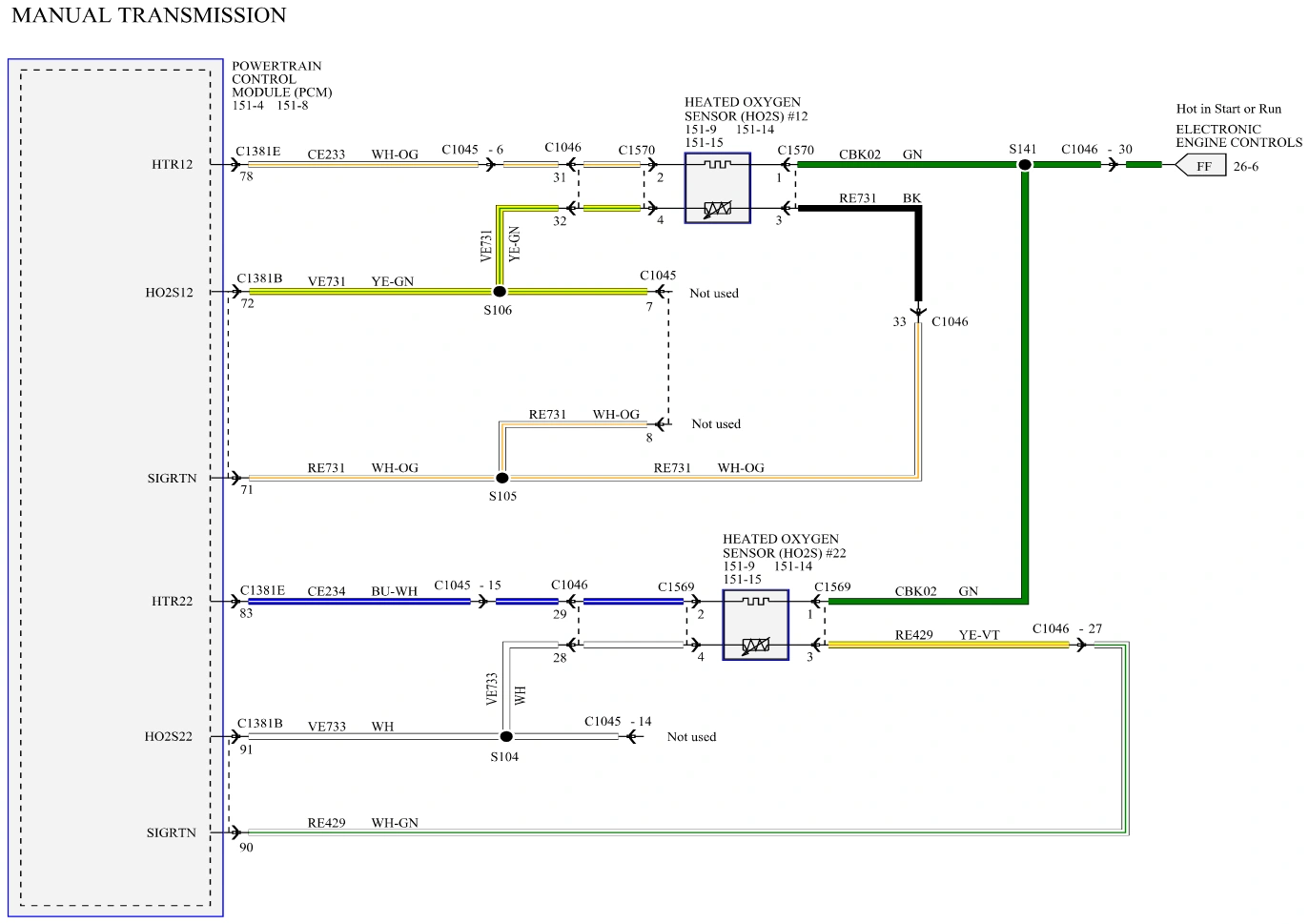Viewport: 1309px width, 924px height.
Task: Click the "HO2S12" pin label
Action: [x=170, y=293]
